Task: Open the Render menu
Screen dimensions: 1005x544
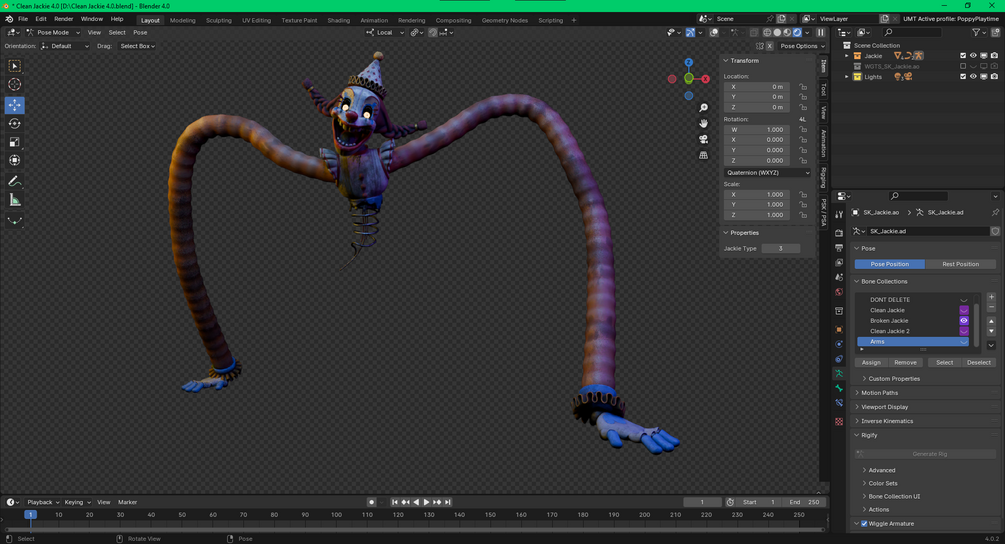Action: pyautogui.click(x=63, y=19)
